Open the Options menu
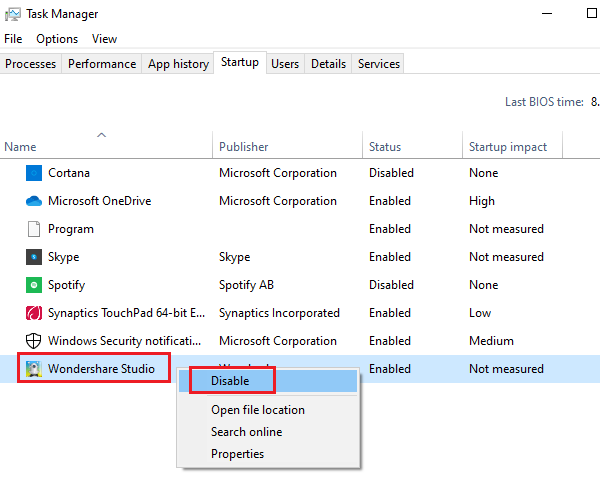 57,39
